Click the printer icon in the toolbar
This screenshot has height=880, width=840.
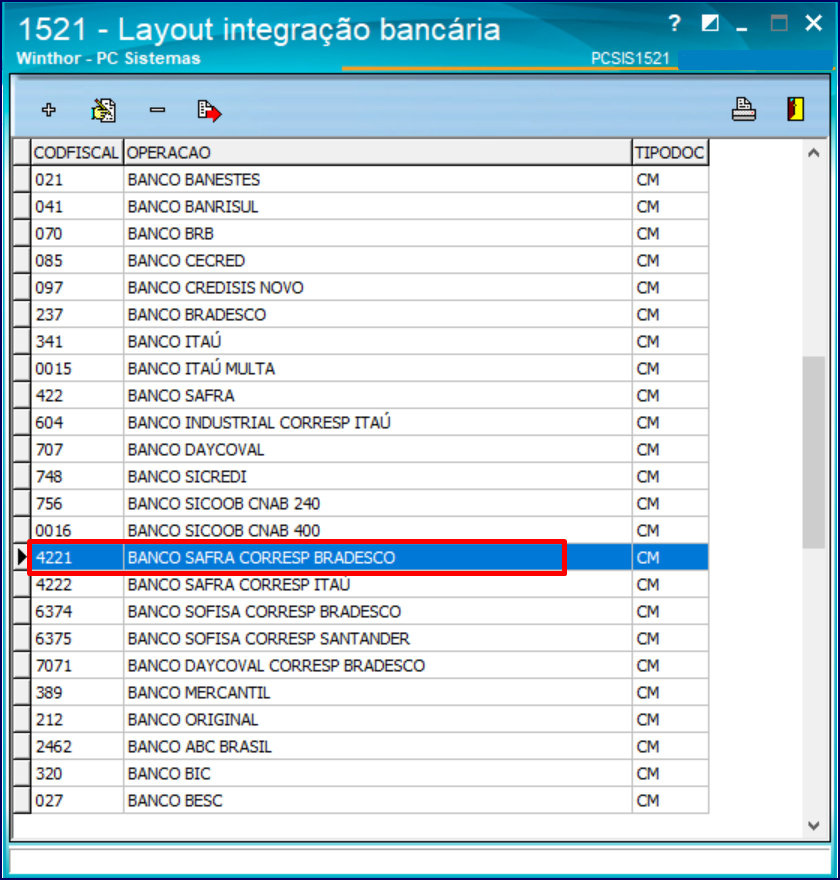(743, 109)
